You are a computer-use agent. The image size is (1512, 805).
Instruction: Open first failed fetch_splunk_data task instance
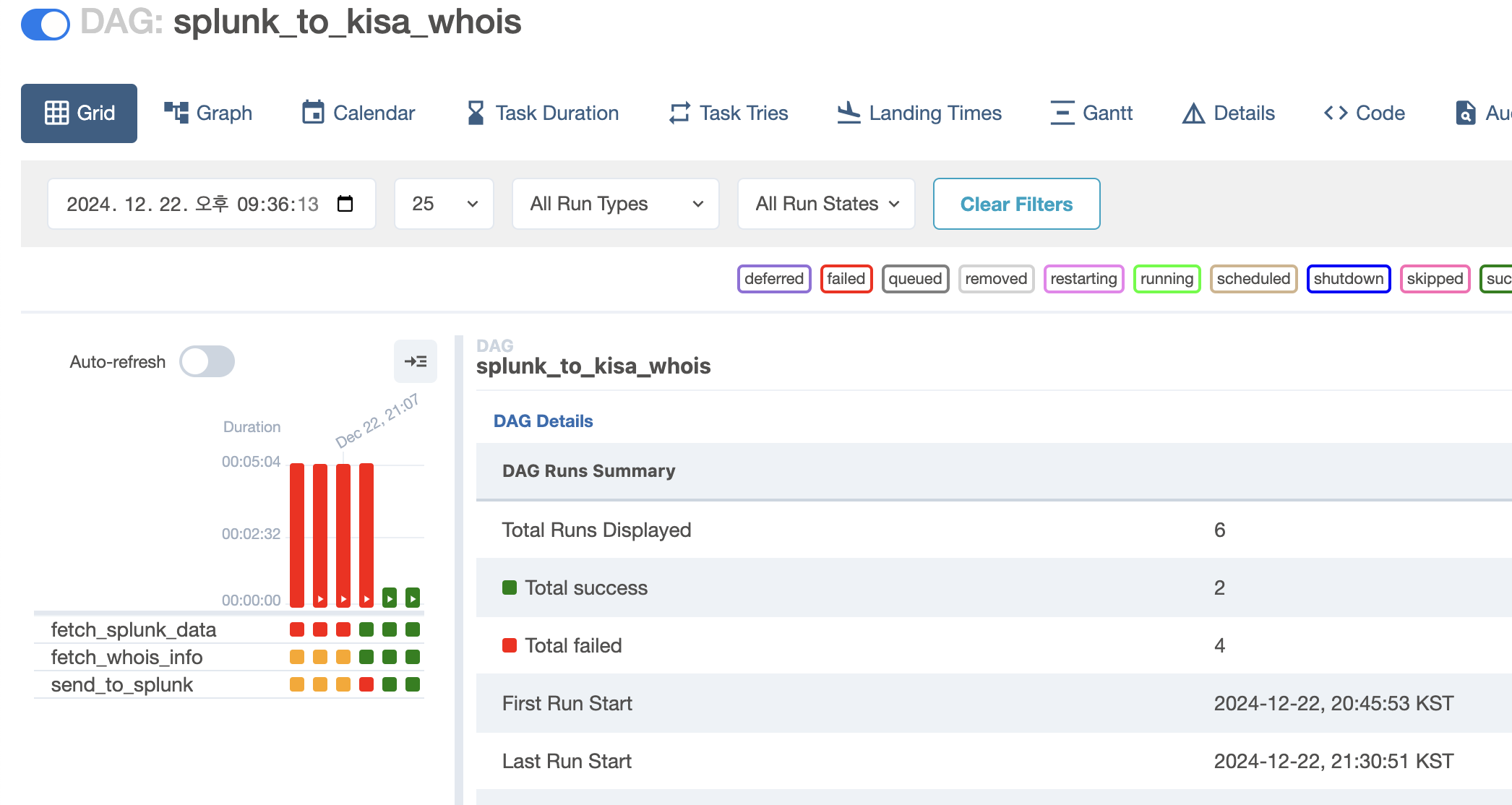point(297,629)
